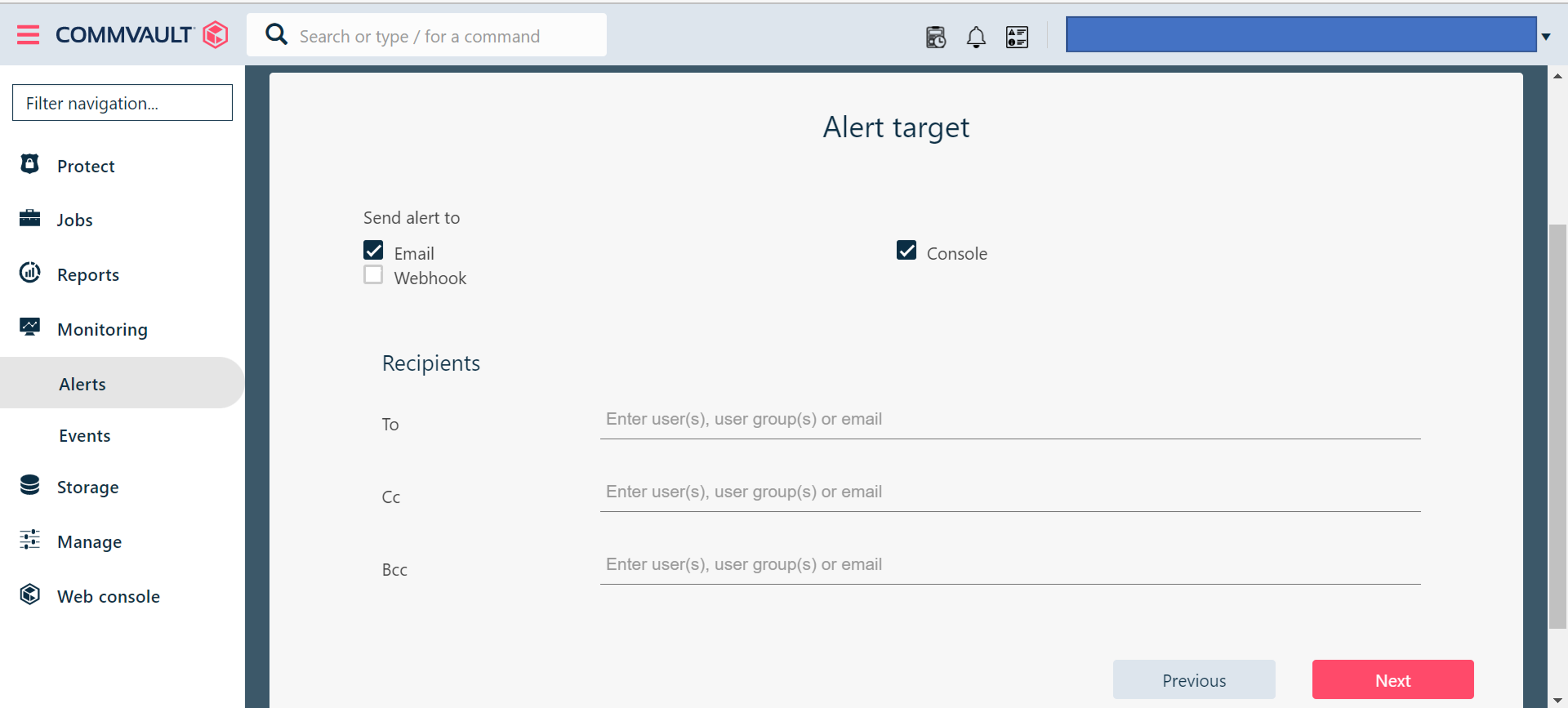Screen dimensions: 1568x708
Task: Uncheck the Email checkbox
Action: [x=373, y=250]
